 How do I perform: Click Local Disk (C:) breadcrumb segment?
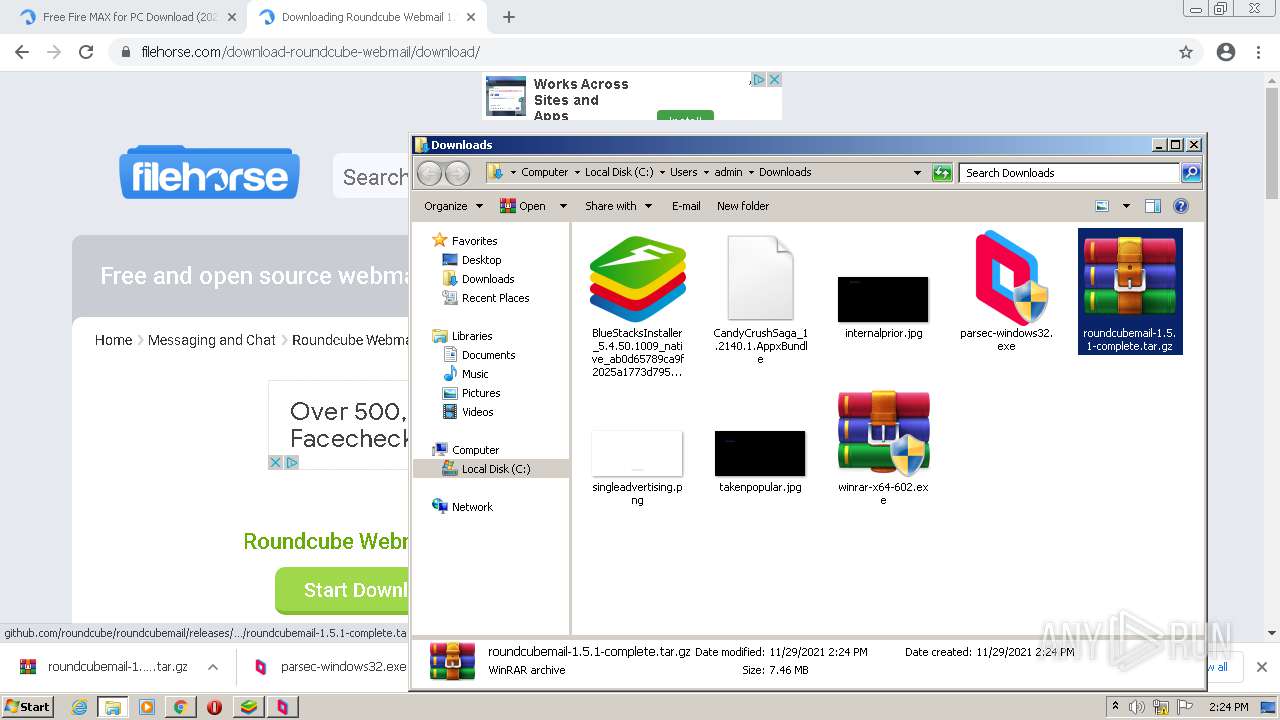tap(619, 172)
